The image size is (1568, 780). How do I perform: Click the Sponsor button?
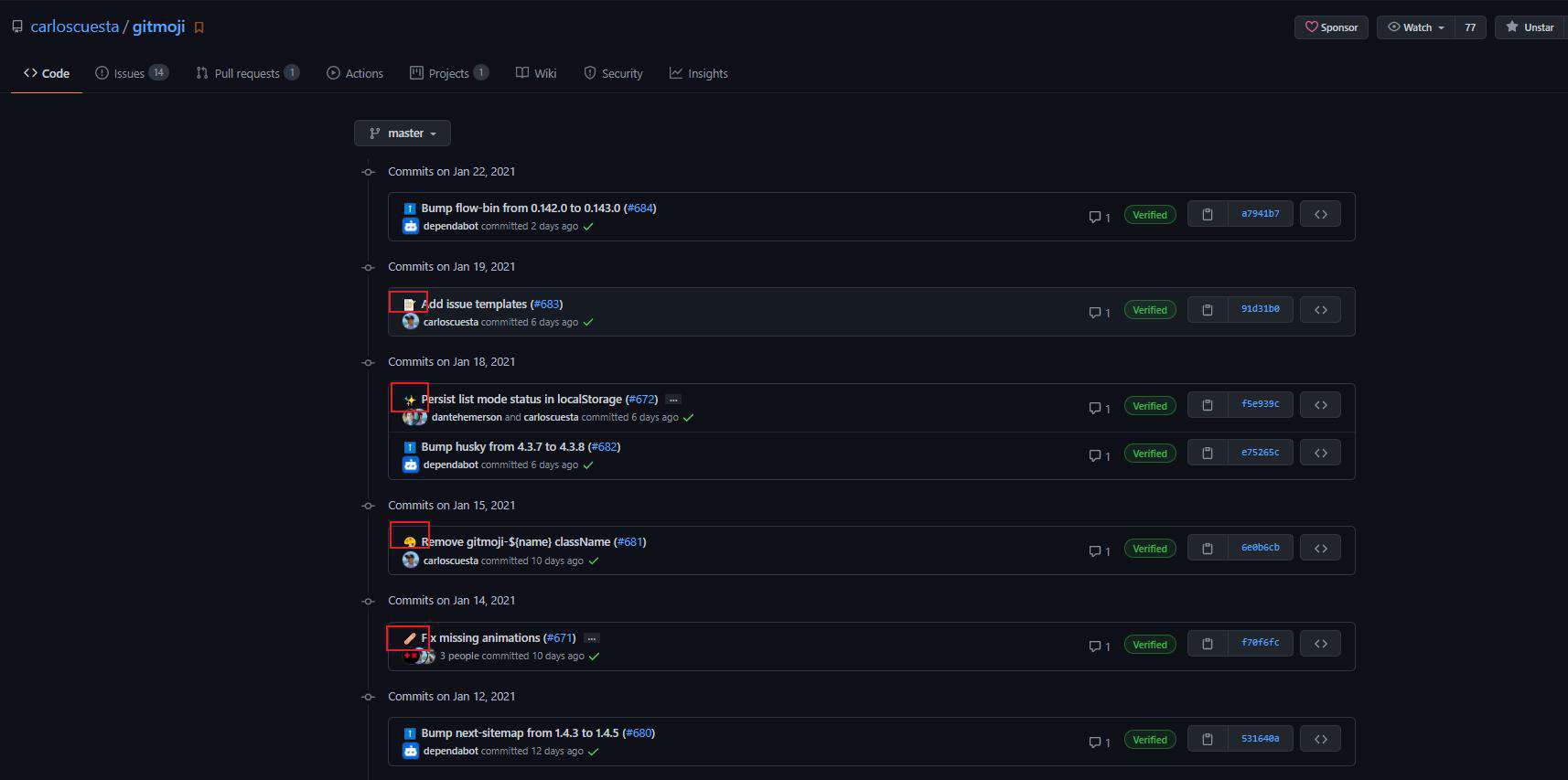click(x=1331, y=27)
